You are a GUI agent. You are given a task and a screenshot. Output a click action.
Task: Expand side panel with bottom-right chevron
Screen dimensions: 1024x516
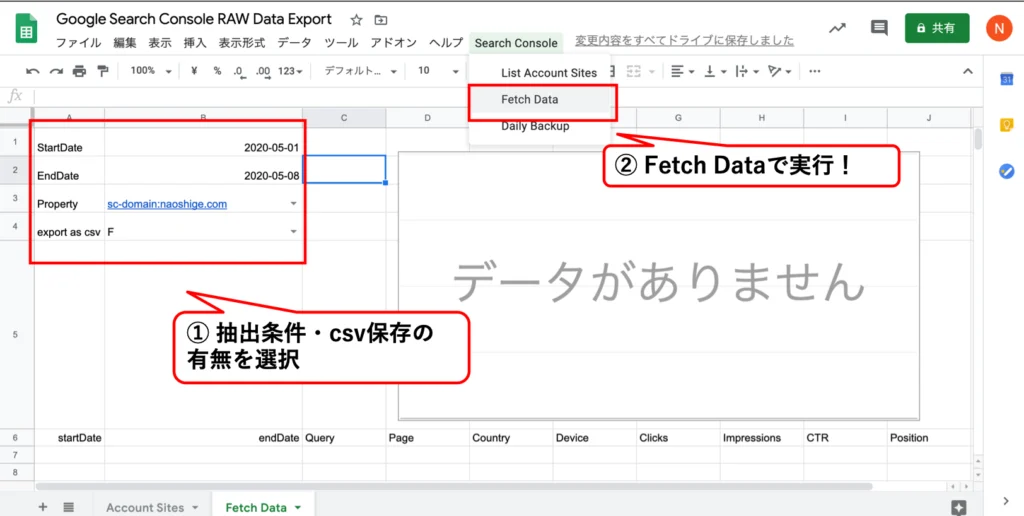tap(1006, 501)
